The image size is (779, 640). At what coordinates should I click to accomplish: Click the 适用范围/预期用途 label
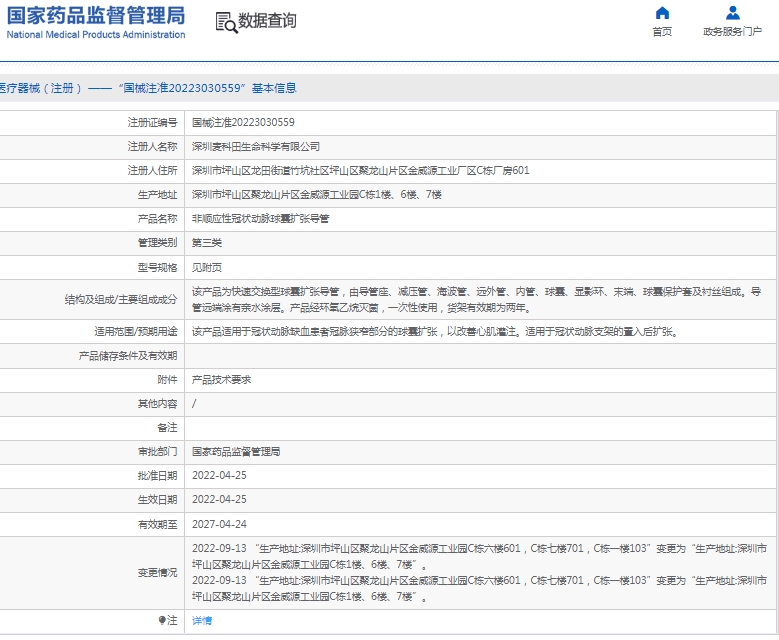click(136, 331)
